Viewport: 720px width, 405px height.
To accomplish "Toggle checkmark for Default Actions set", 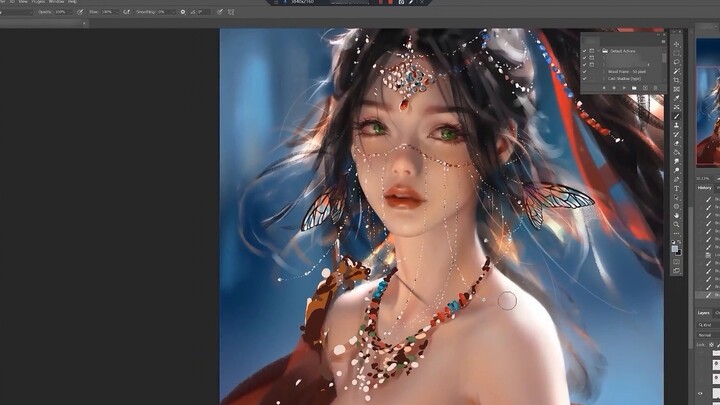I will click(x=585, y=51).
